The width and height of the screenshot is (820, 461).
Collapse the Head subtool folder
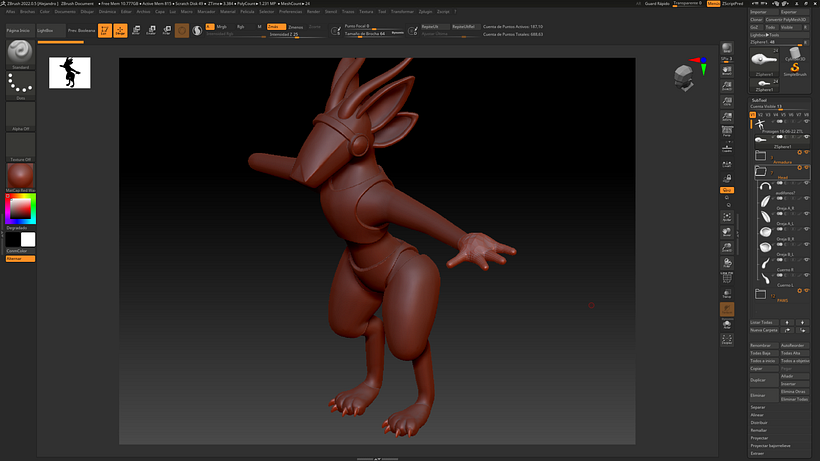tap(761, 171)
